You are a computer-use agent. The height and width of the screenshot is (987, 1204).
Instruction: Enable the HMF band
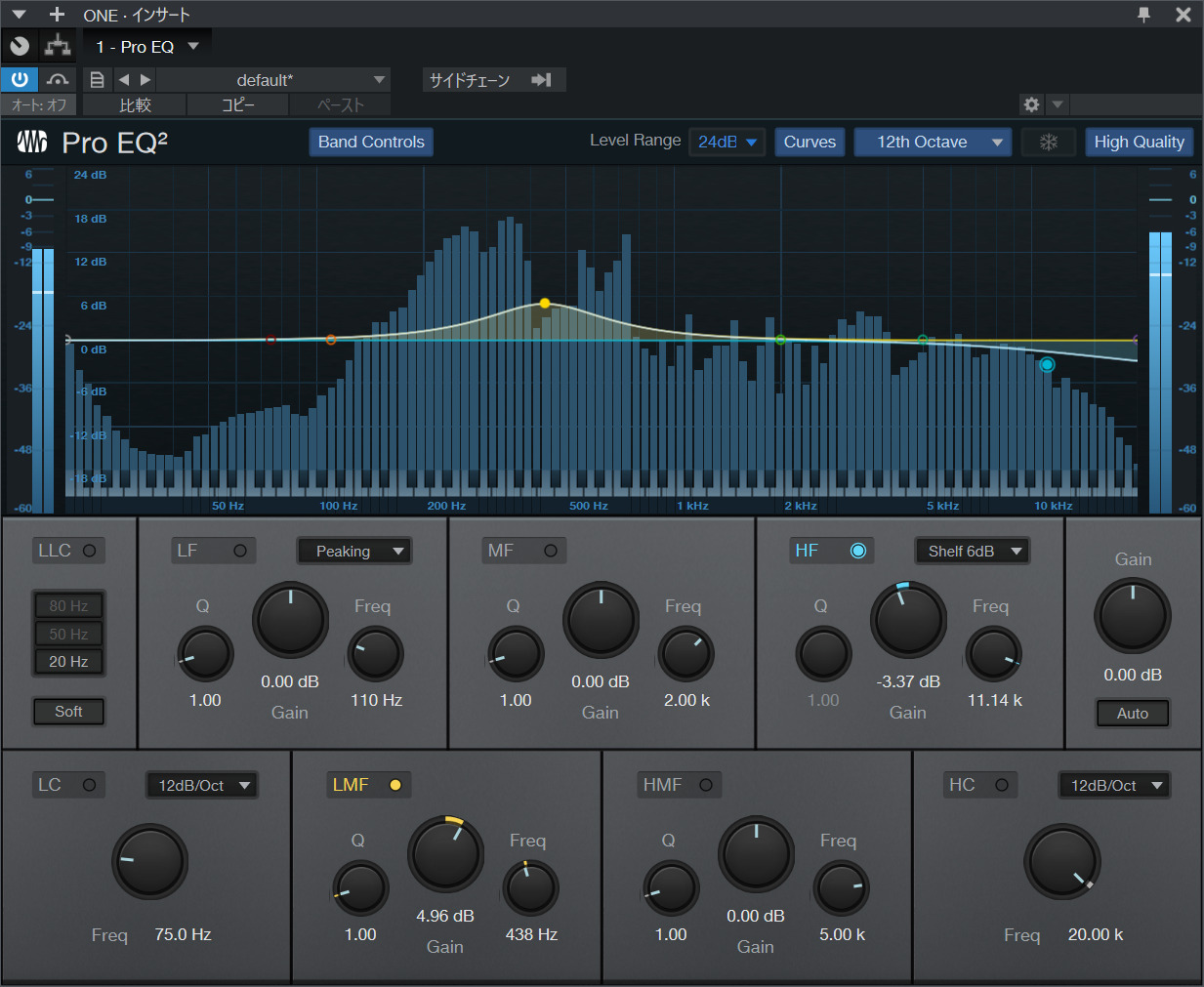pos(706,785)
